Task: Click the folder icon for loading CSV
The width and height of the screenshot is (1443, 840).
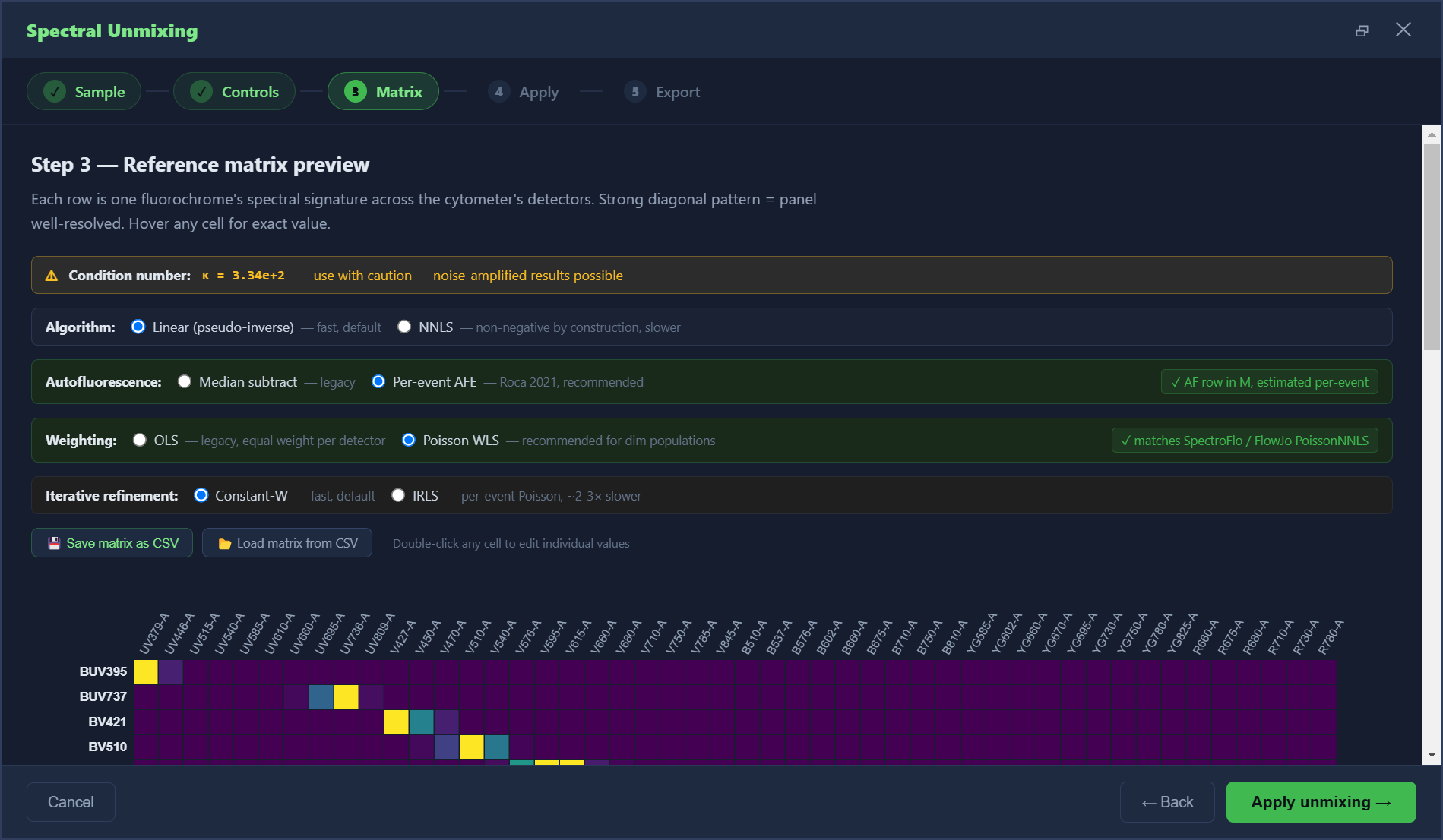Action: [x=225, y=543]
